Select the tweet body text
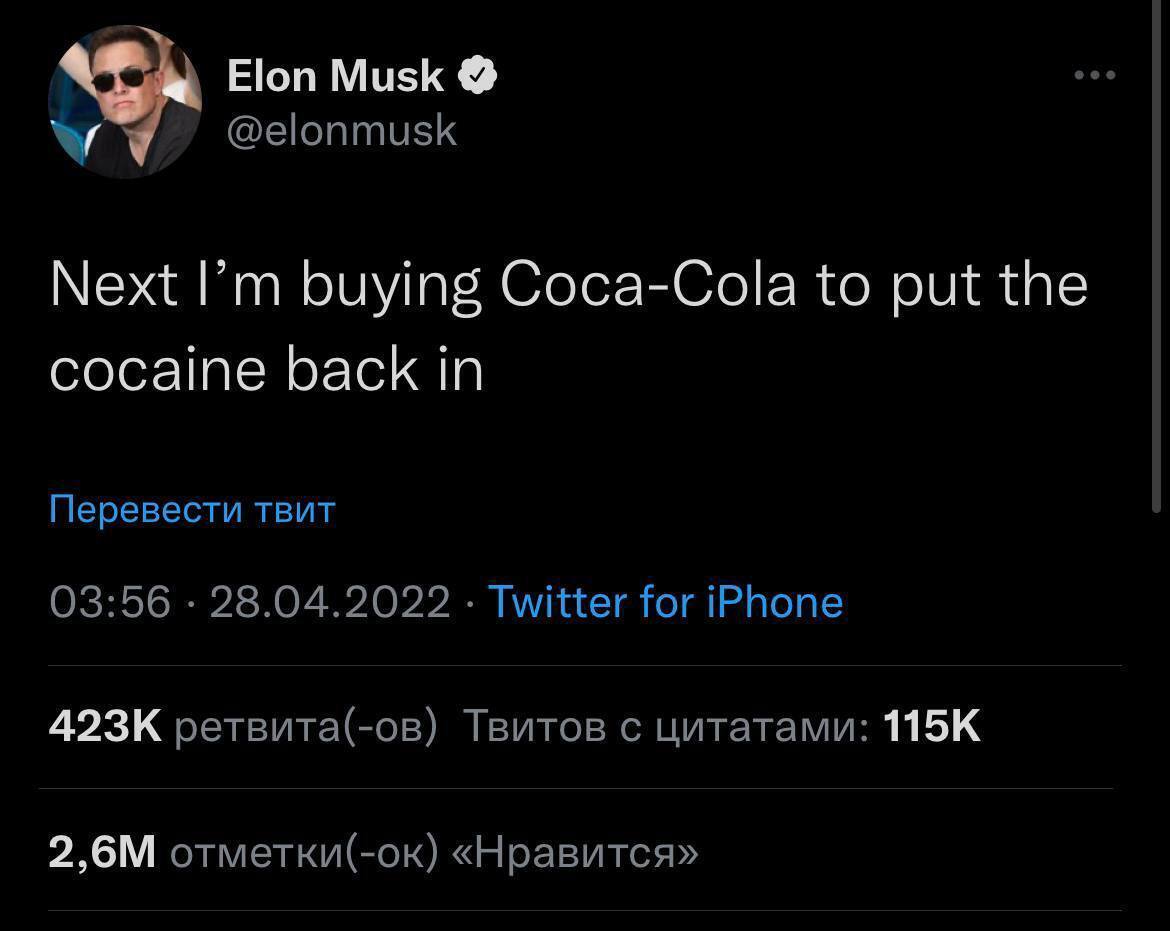 (568, 325)
